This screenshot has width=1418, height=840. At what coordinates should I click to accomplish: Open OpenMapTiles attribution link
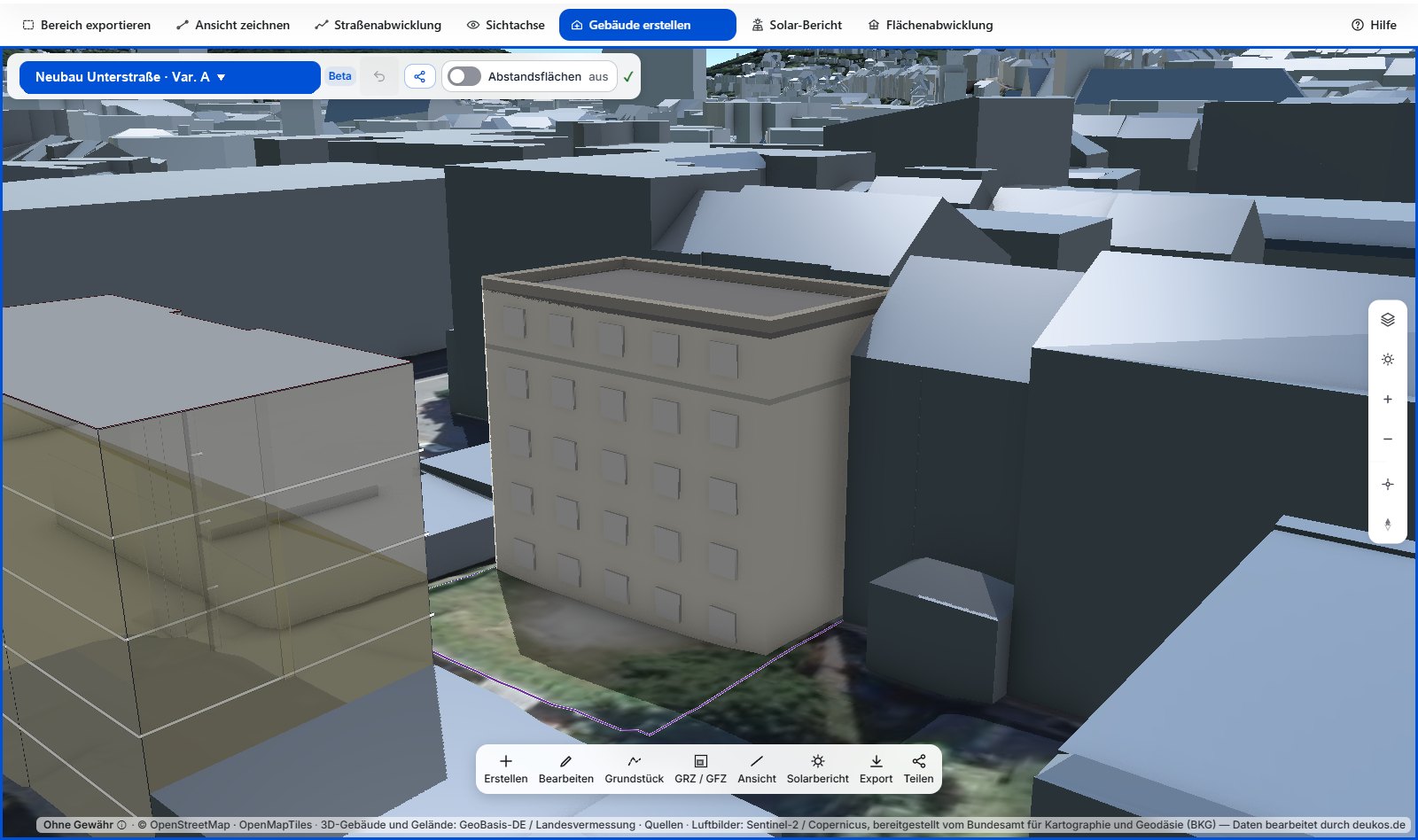point(276,825)
